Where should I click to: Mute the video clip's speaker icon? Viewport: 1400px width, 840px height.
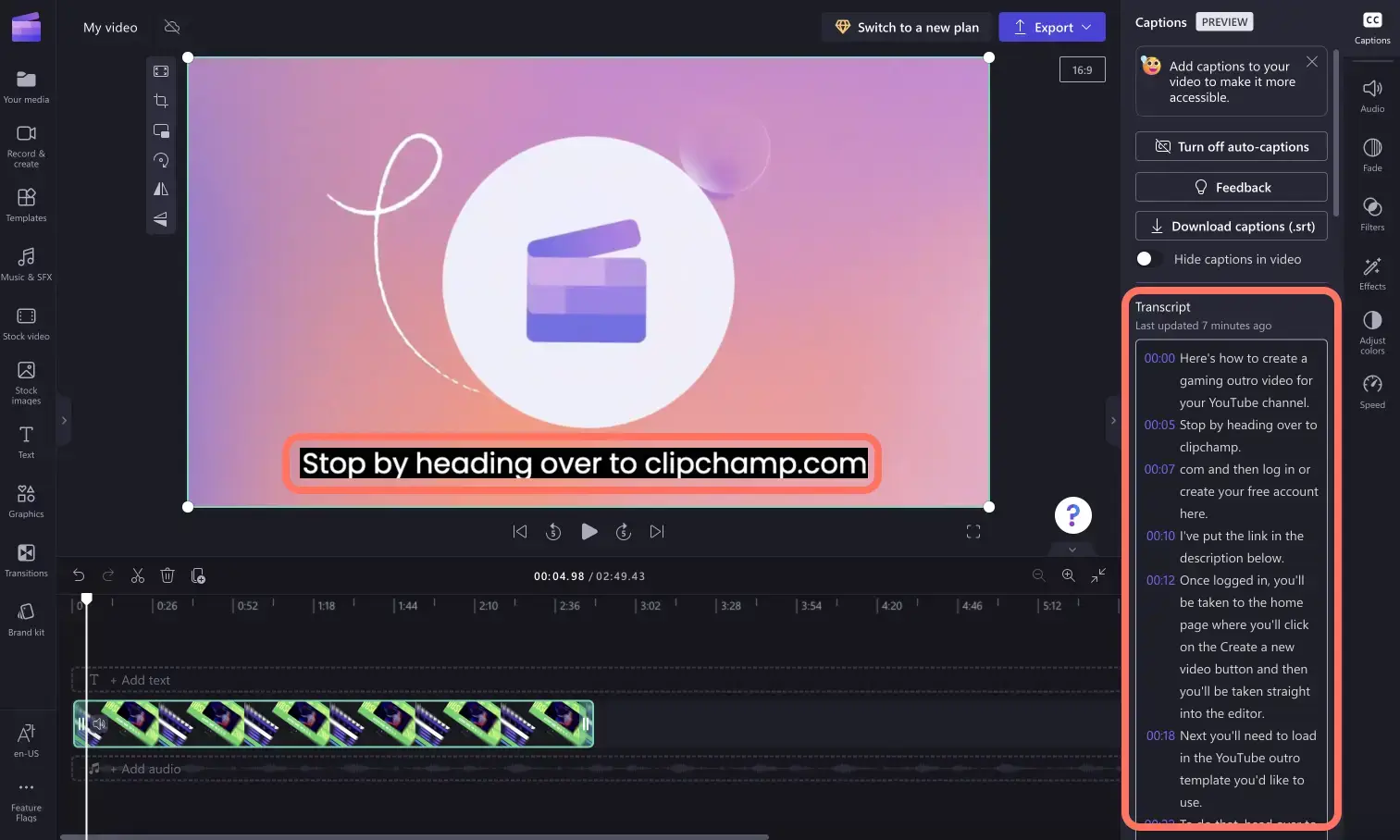click(99, 724)
